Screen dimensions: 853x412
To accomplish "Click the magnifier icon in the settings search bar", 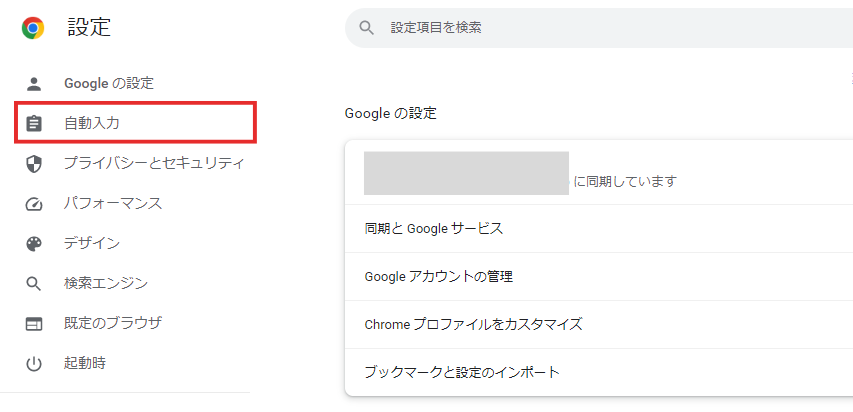I will tap(367, 28).
